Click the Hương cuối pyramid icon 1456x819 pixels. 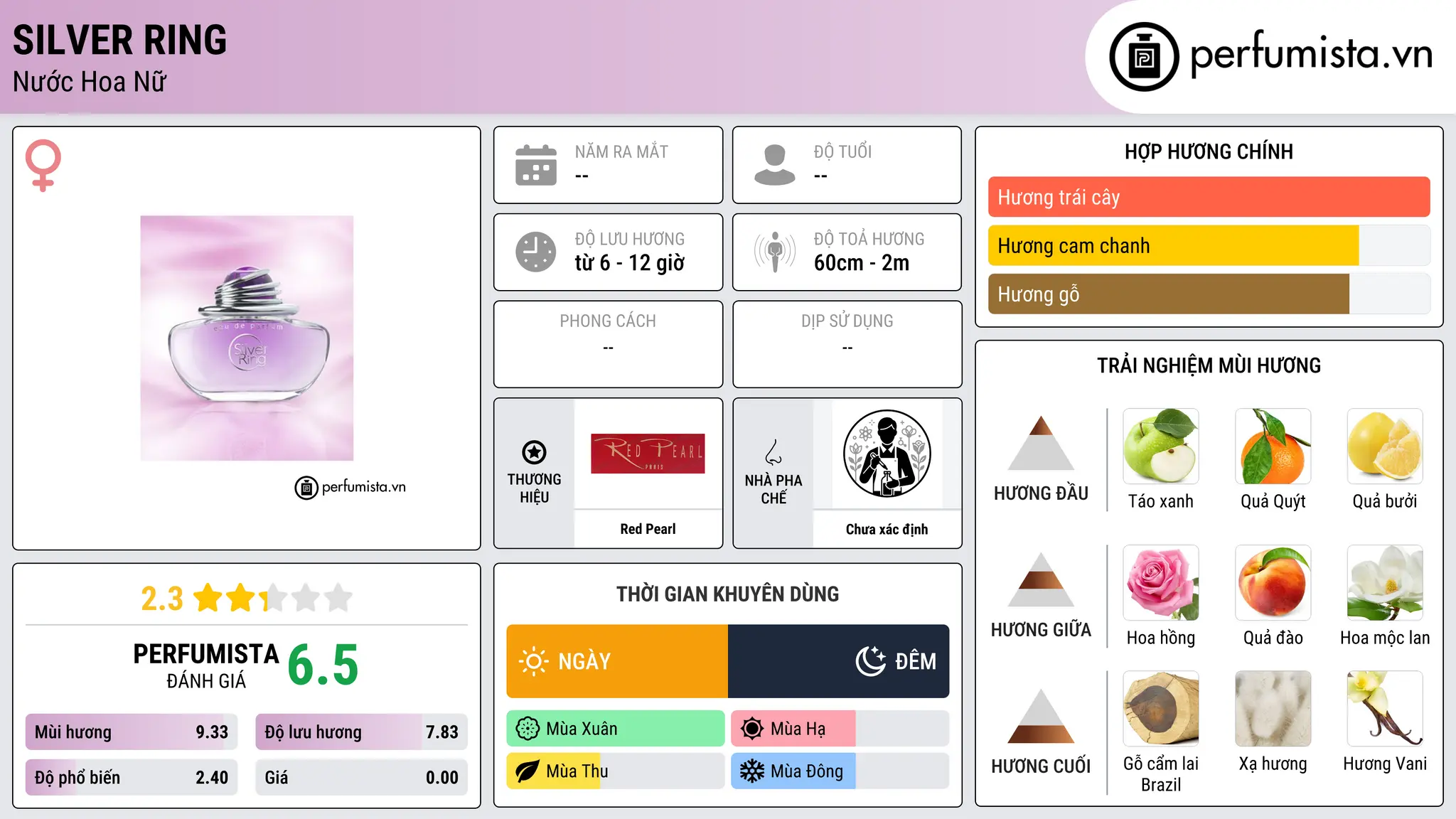tap(1042, 716)
